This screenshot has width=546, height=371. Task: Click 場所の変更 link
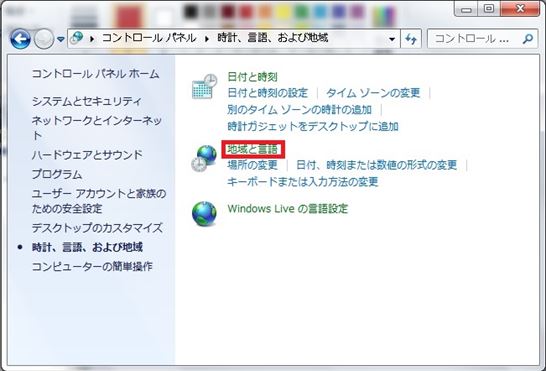(x=252, y=165)
